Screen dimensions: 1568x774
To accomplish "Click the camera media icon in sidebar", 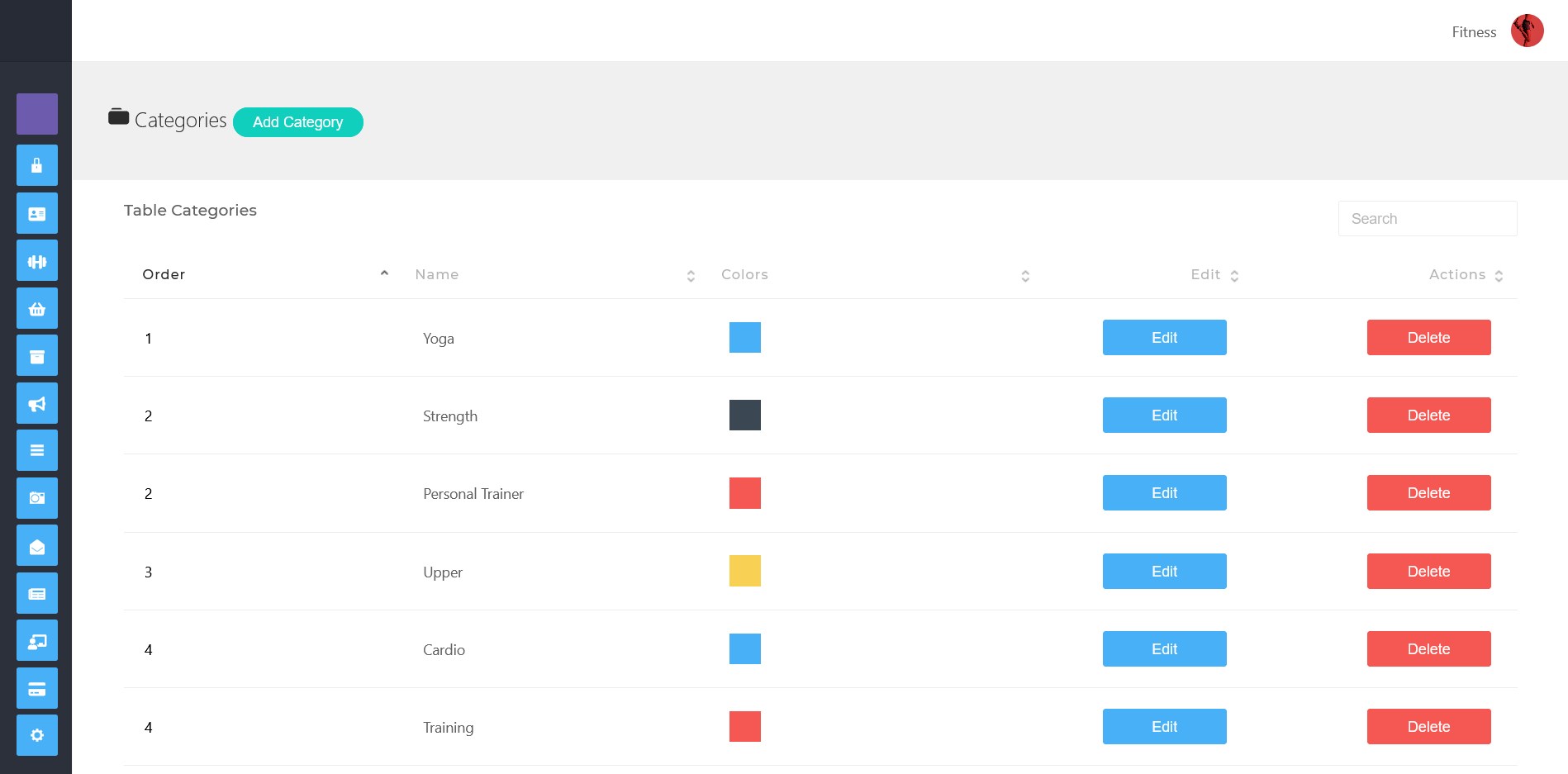I will pos(36,498).
